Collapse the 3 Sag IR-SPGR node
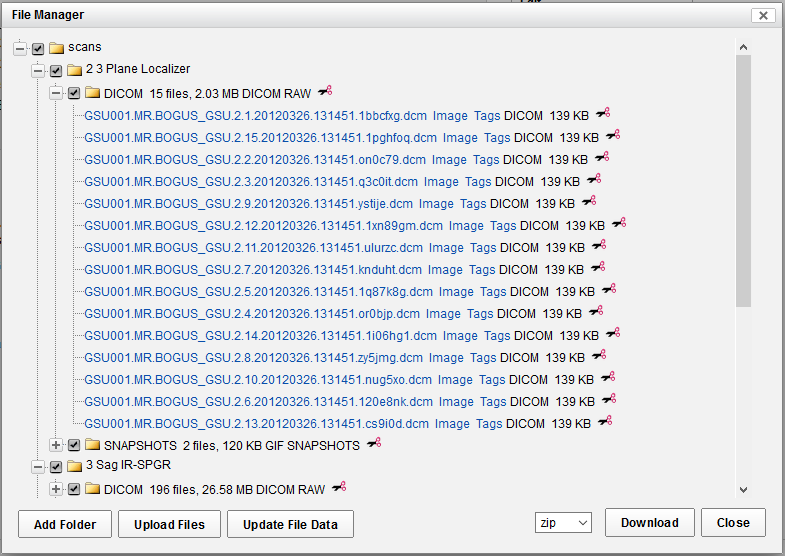The image size is (785, 556). click(x=38, y=467)
